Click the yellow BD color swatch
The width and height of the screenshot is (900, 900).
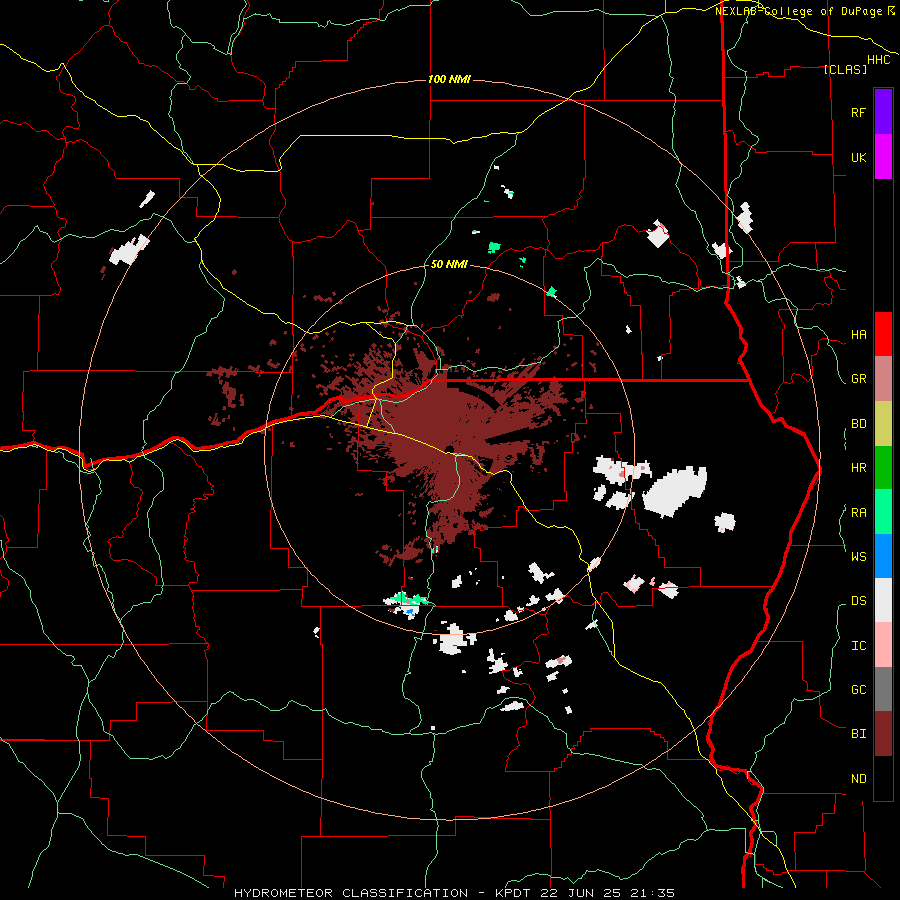(x=883, y=424)
